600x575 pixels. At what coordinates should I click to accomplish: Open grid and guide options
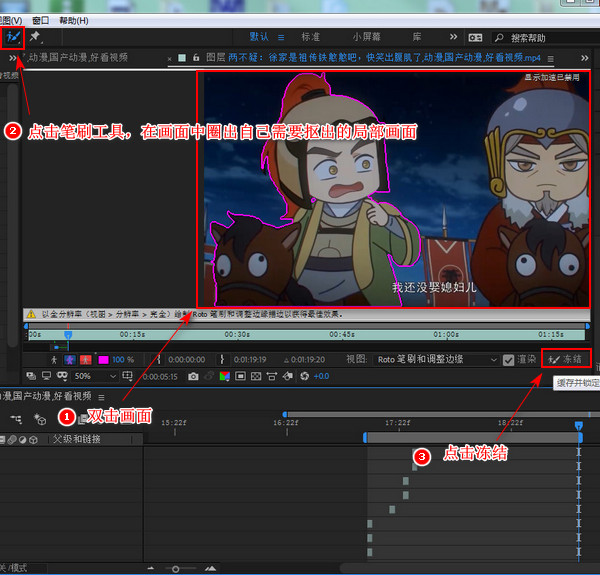click(x=127, y=376)
